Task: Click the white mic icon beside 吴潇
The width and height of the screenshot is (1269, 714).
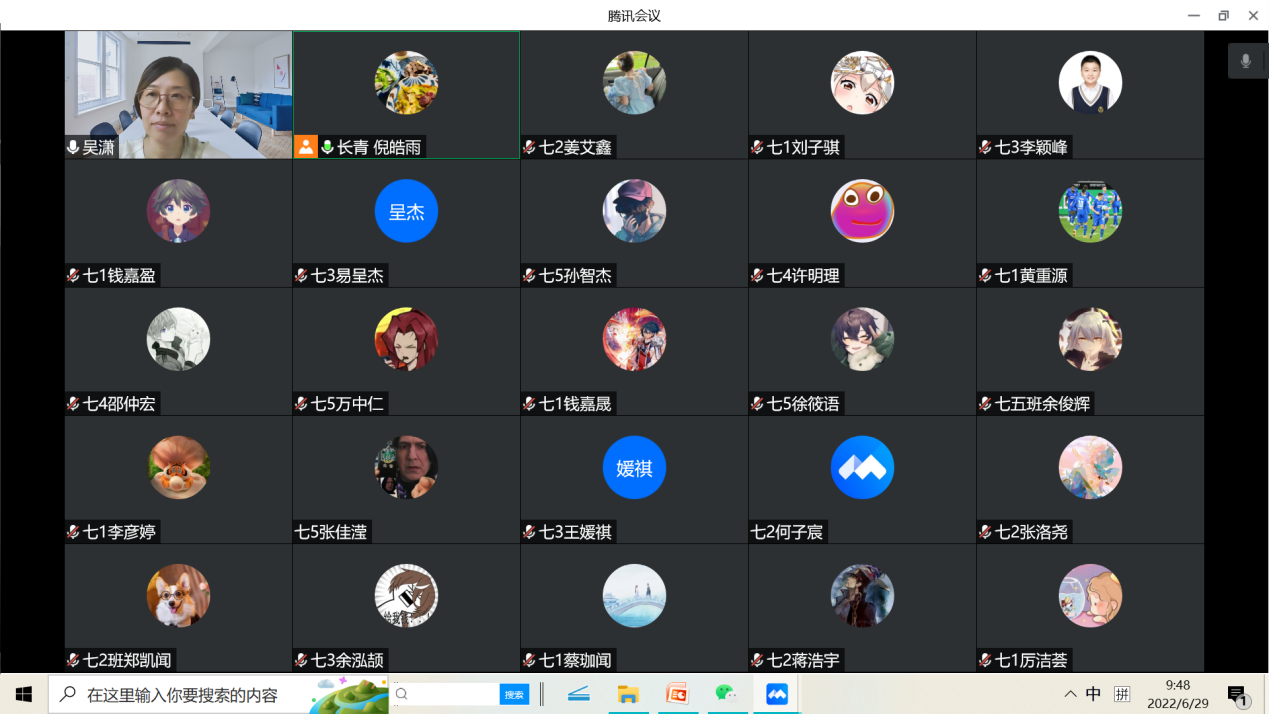Action: pos(74,147)
